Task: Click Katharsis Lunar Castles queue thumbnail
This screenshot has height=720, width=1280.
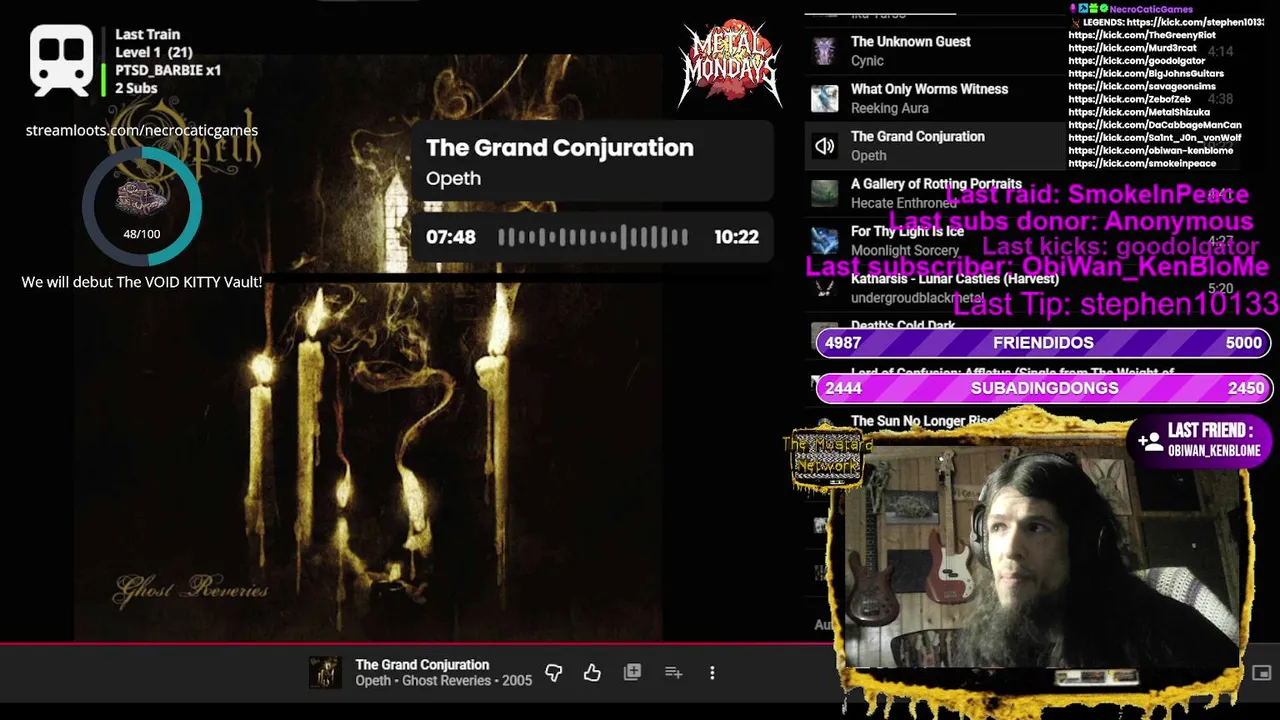Action: pyautogui.click(x=824, y=288)
